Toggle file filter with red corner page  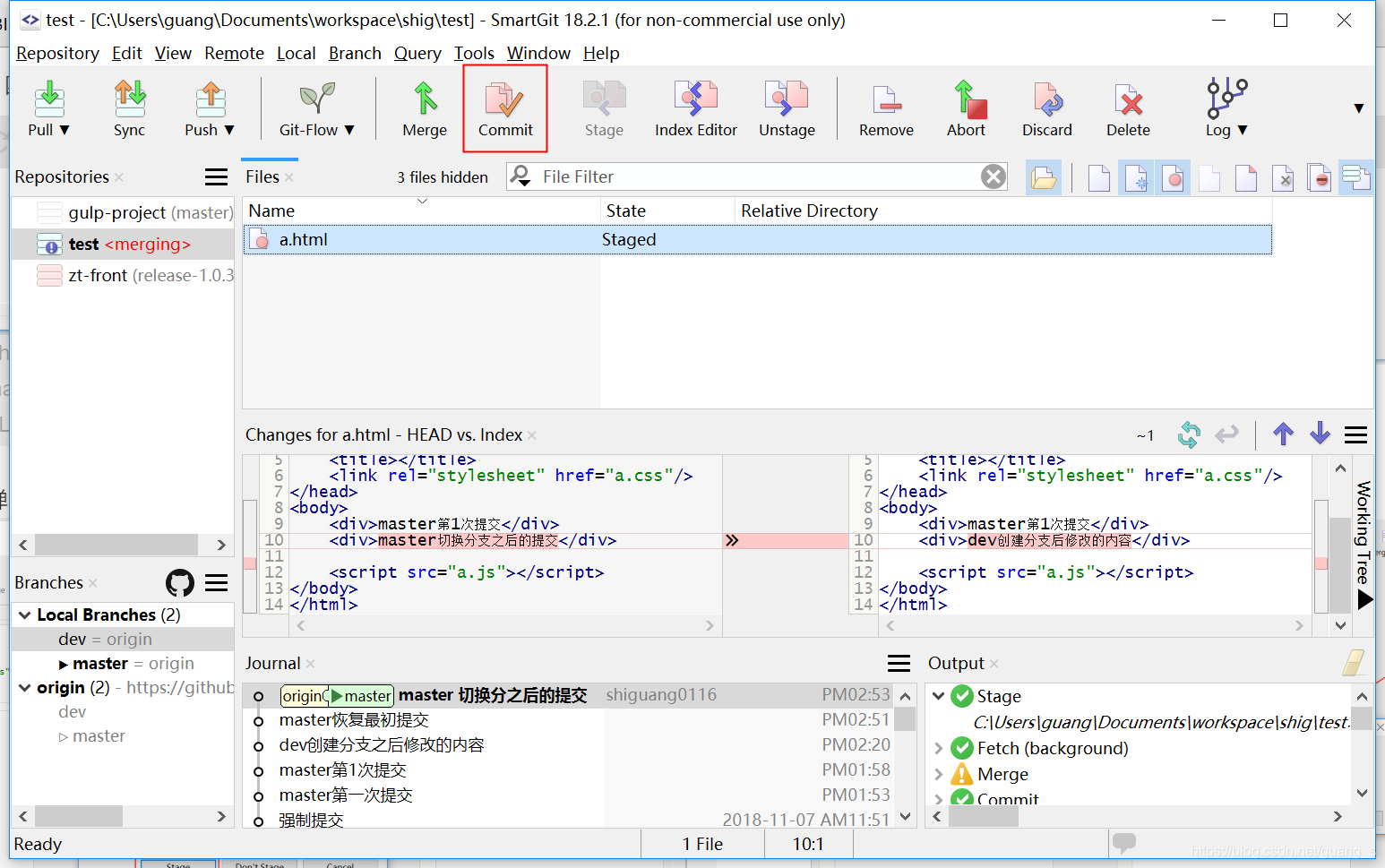click(1246, 177)
